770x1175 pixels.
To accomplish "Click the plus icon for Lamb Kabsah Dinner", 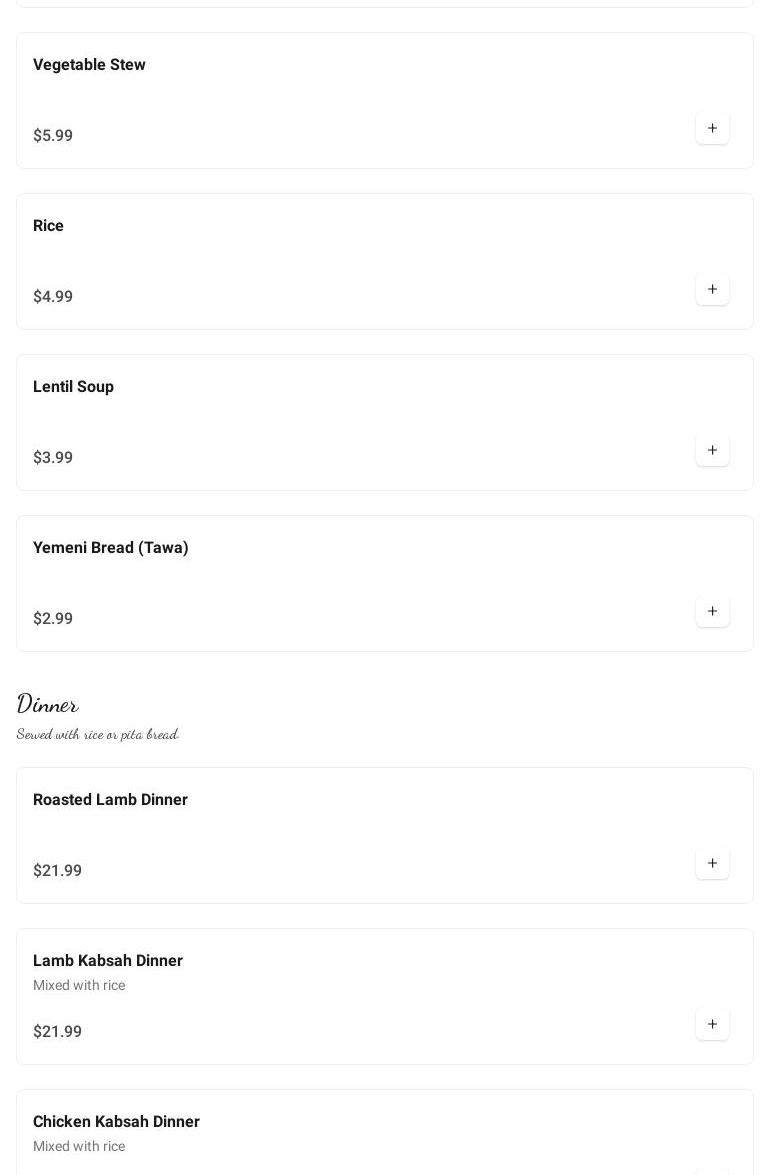I will point(712,1024).
